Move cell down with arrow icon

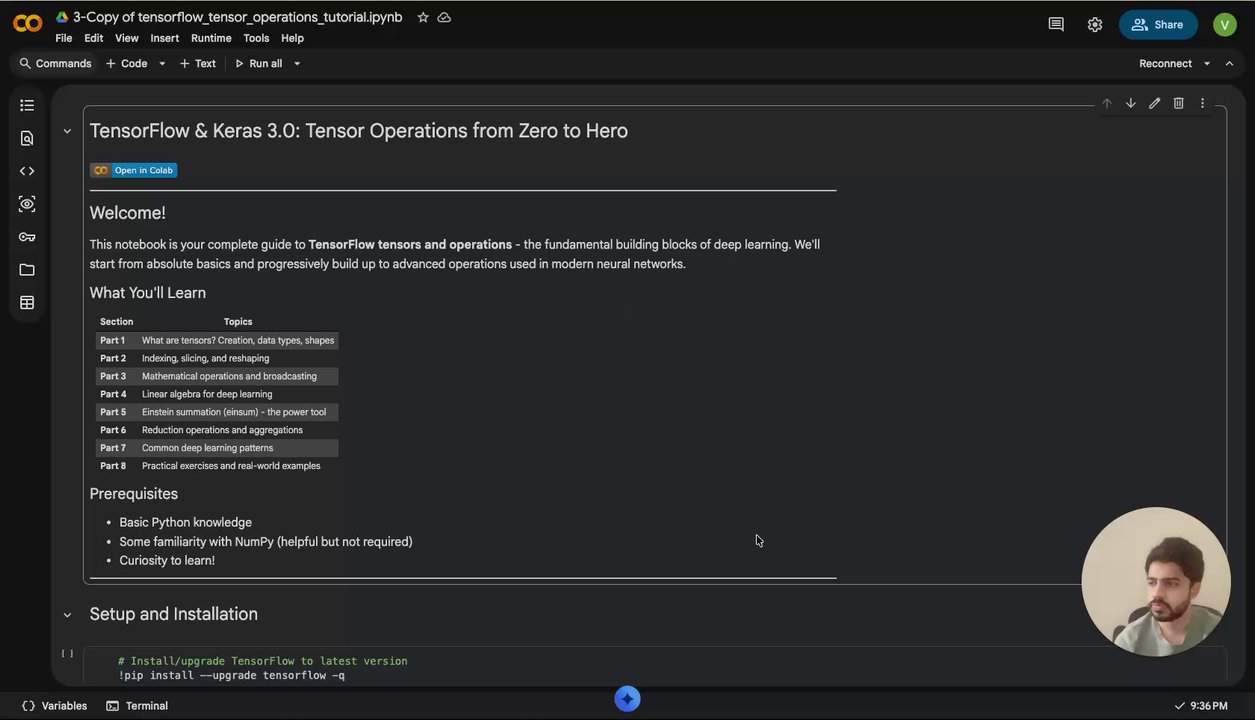(1131, 103)
